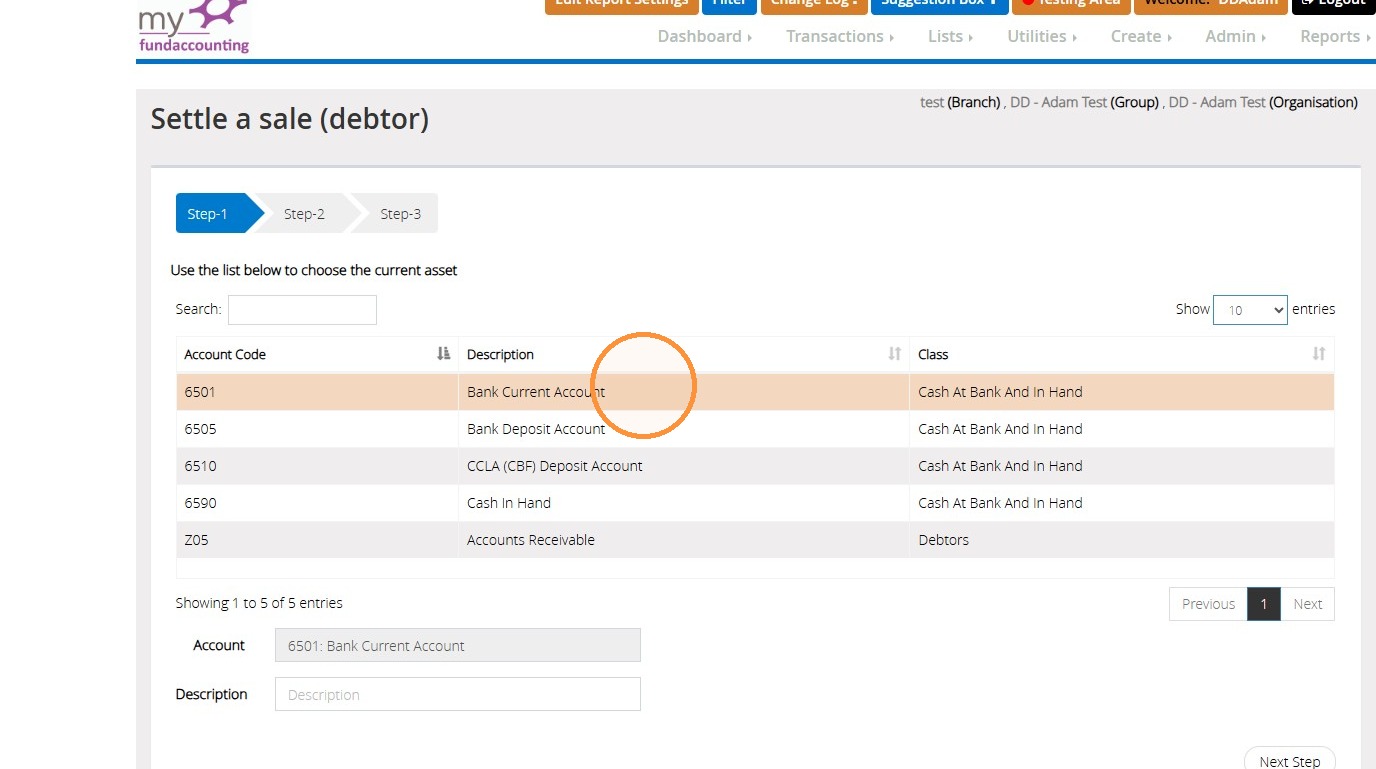Select row Z05 Accounts Receivable

(755, 540)
